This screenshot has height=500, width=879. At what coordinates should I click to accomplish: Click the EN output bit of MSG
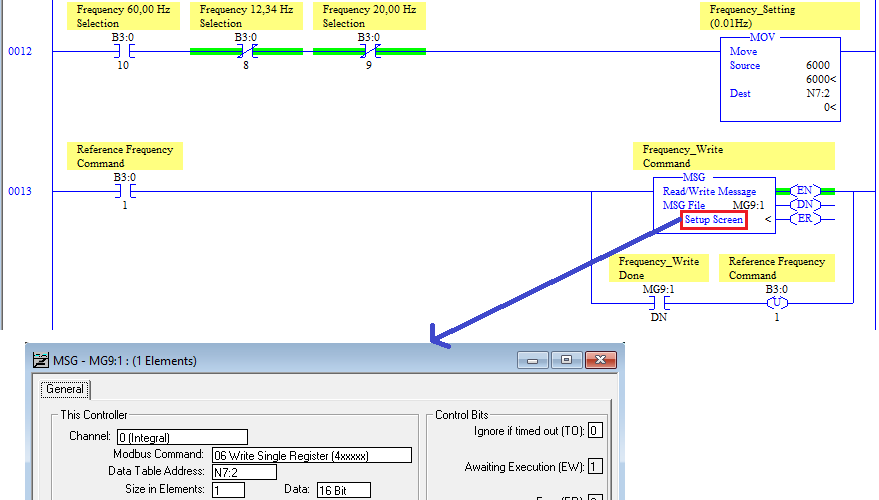click(x=805, y=191)
